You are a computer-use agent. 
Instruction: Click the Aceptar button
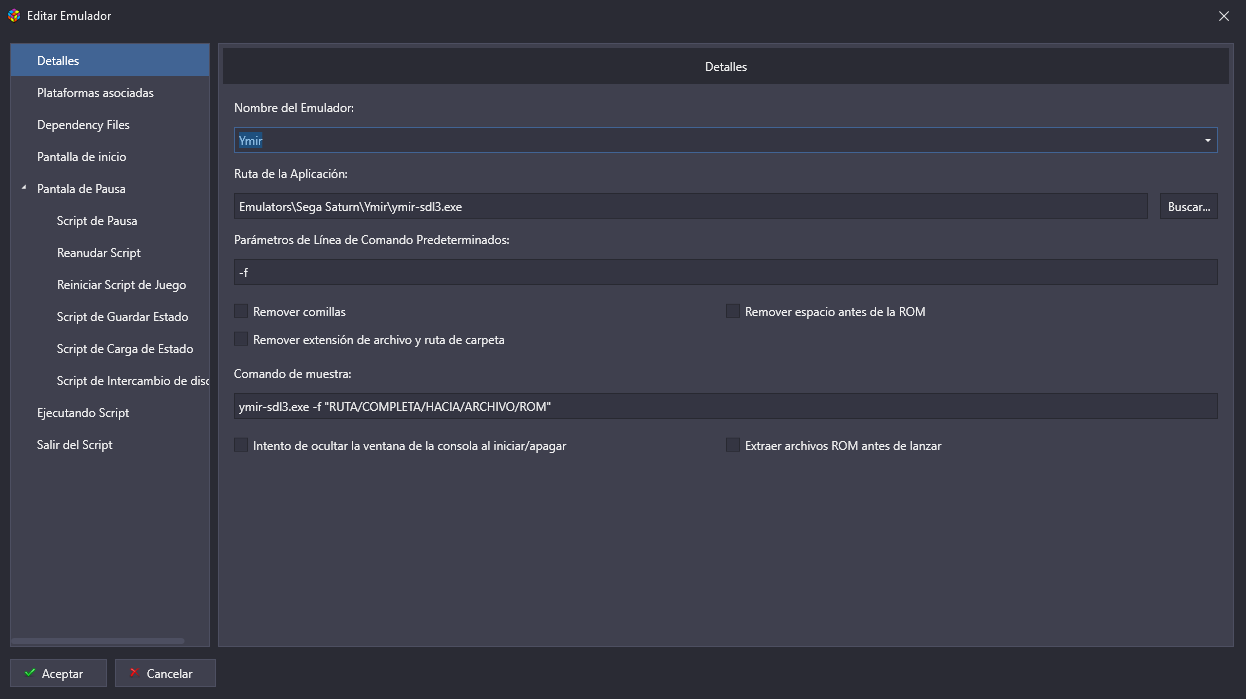click(x=60, y=673)
